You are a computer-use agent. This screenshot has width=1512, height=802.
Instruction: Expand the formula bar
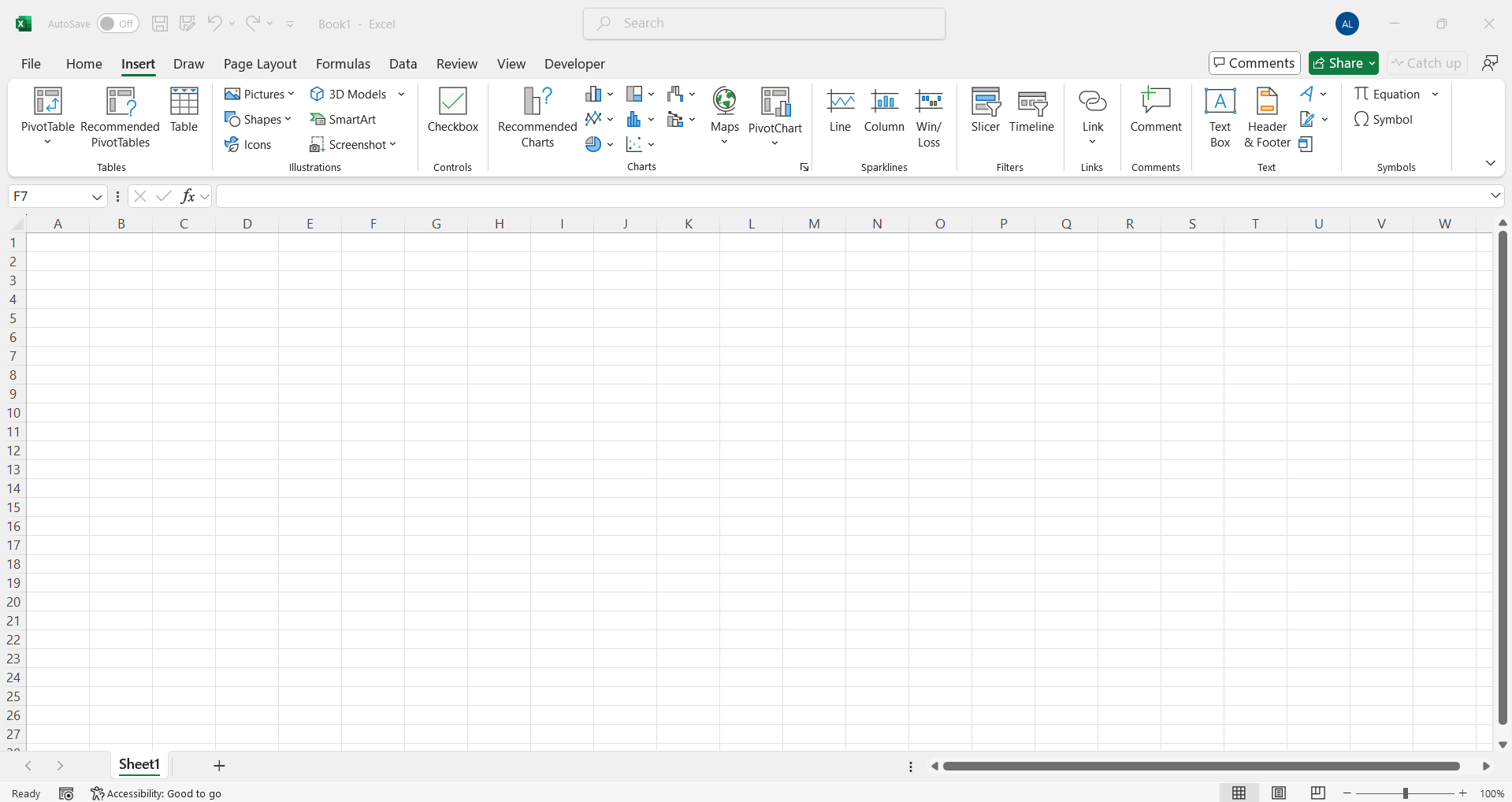(1495, 195)
